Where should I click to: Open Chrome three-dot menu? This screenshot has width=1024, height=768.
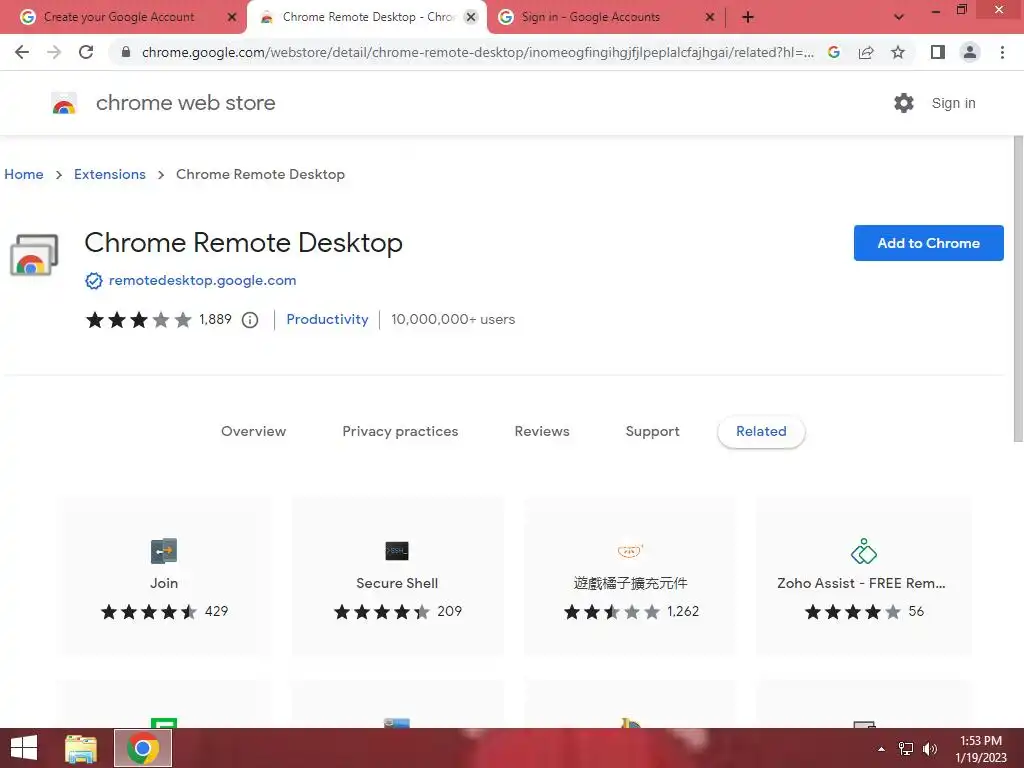tap(1002, 52)
